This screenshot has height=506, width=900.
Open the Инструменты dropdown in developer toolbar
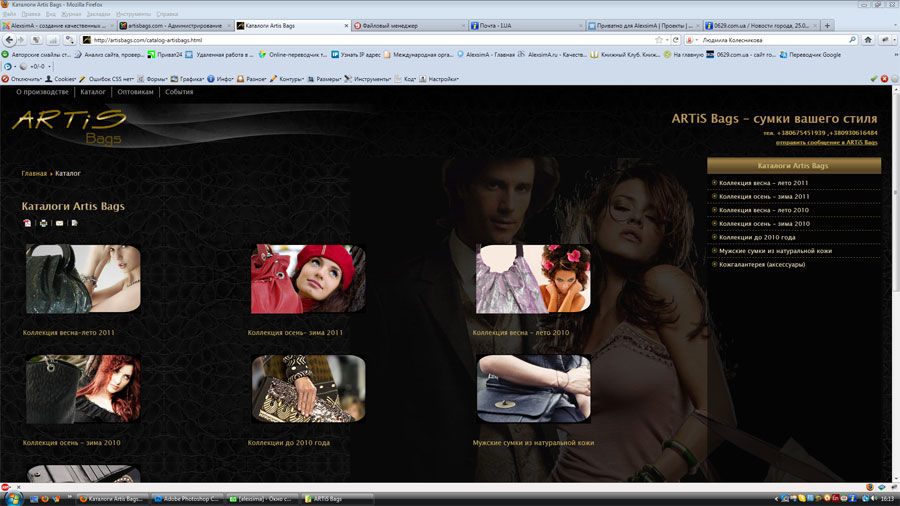tap(368, 79)
